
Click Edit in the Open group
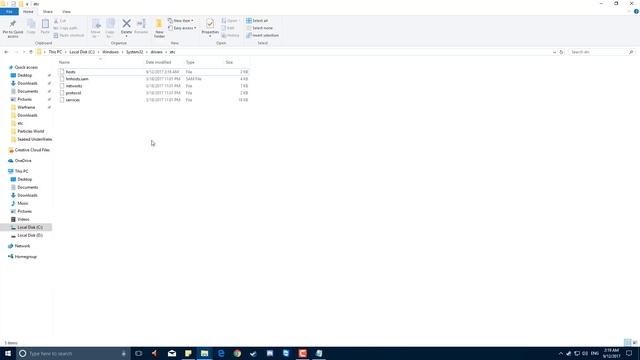tap(228, 28)
